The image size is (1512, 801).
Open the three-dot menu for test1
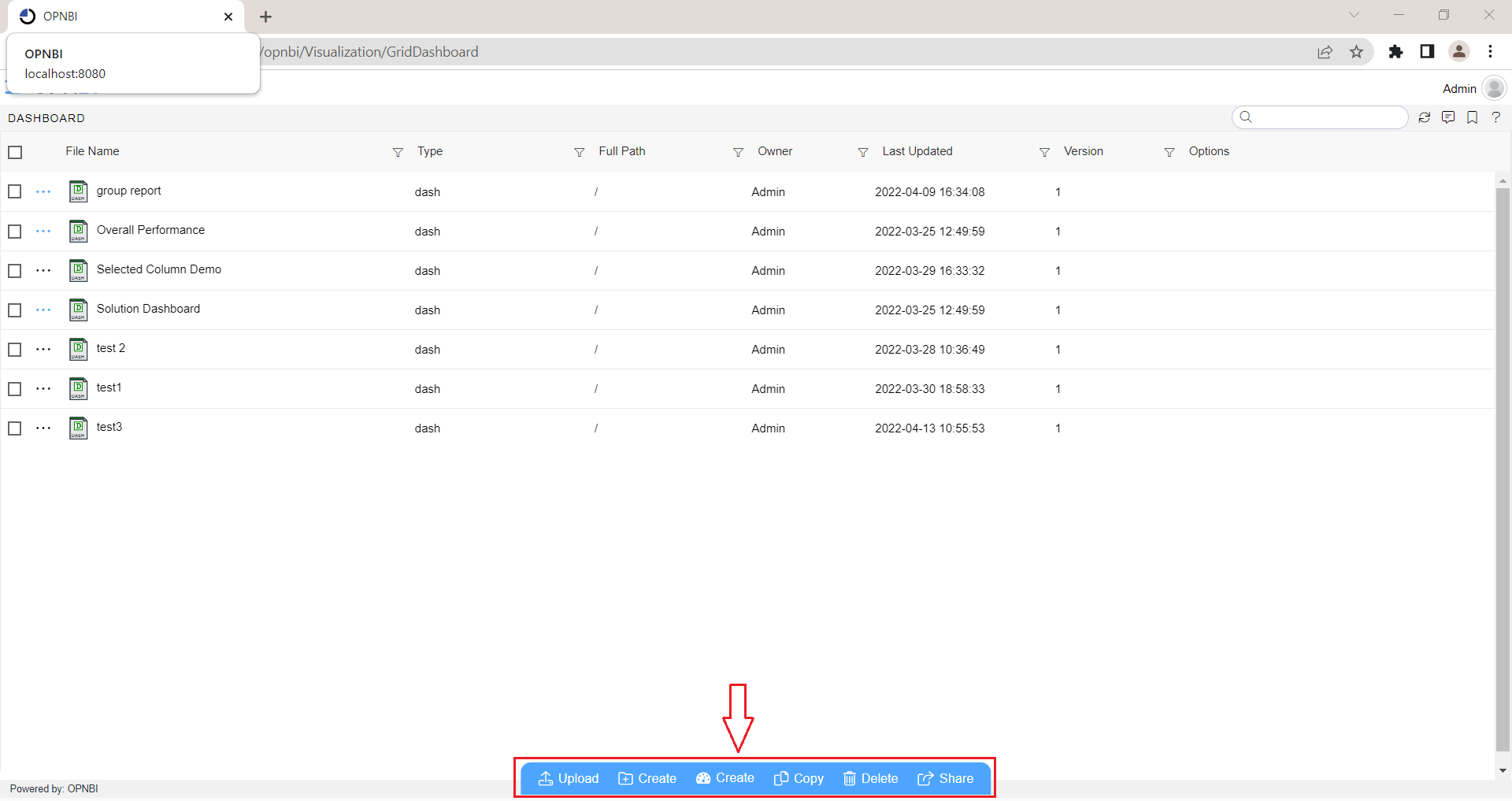click(43, 388)
